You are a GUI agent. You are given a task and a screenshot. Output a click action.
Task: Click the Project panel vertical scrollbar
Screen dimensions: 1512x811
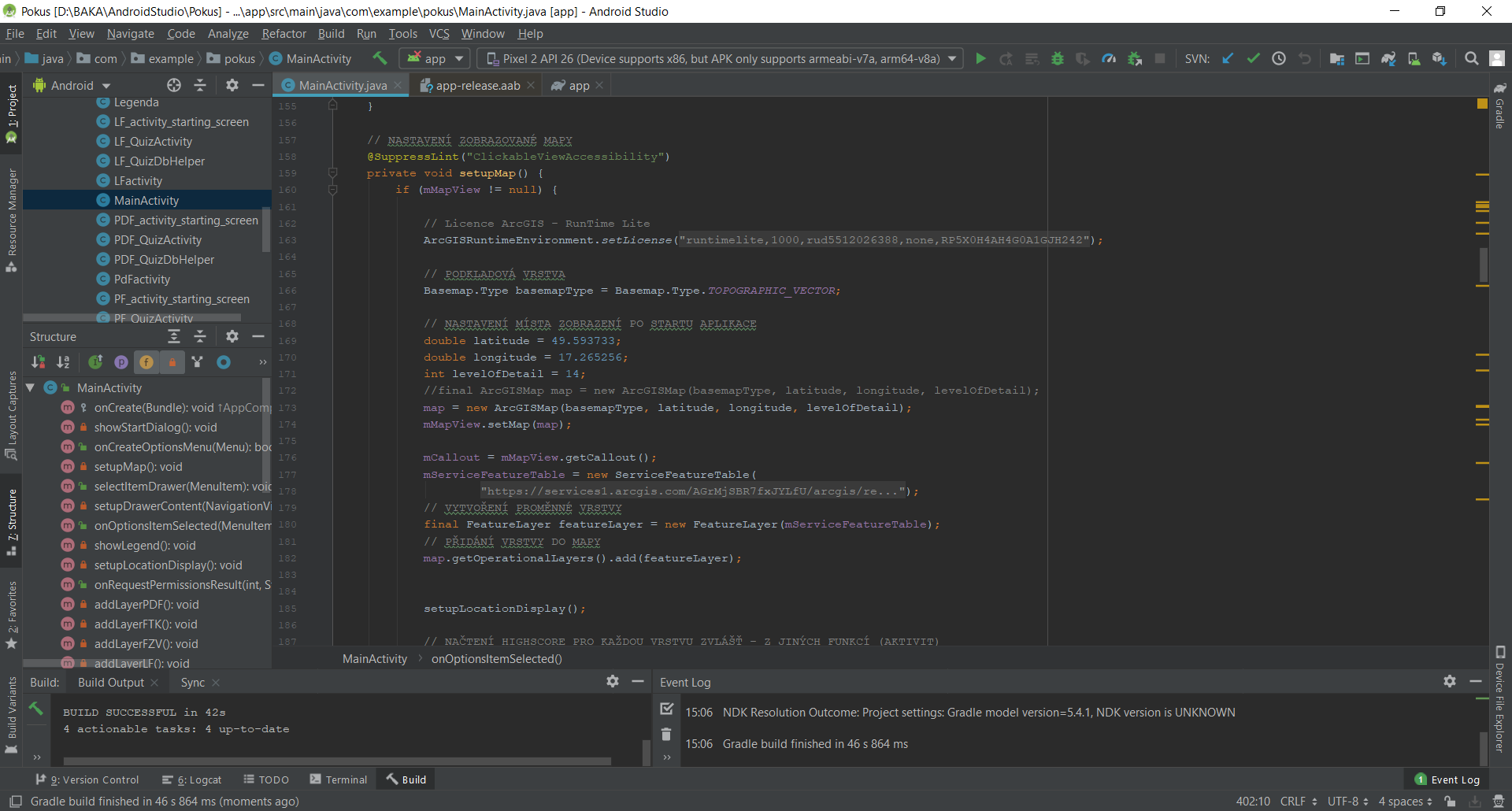266,230
